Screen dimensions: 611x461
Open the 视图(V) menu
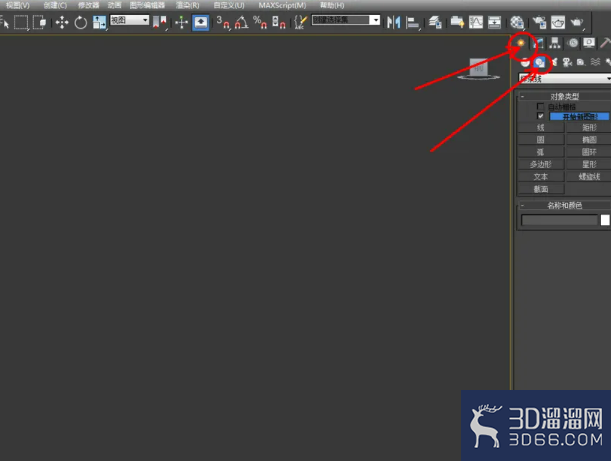pos(18,5)
